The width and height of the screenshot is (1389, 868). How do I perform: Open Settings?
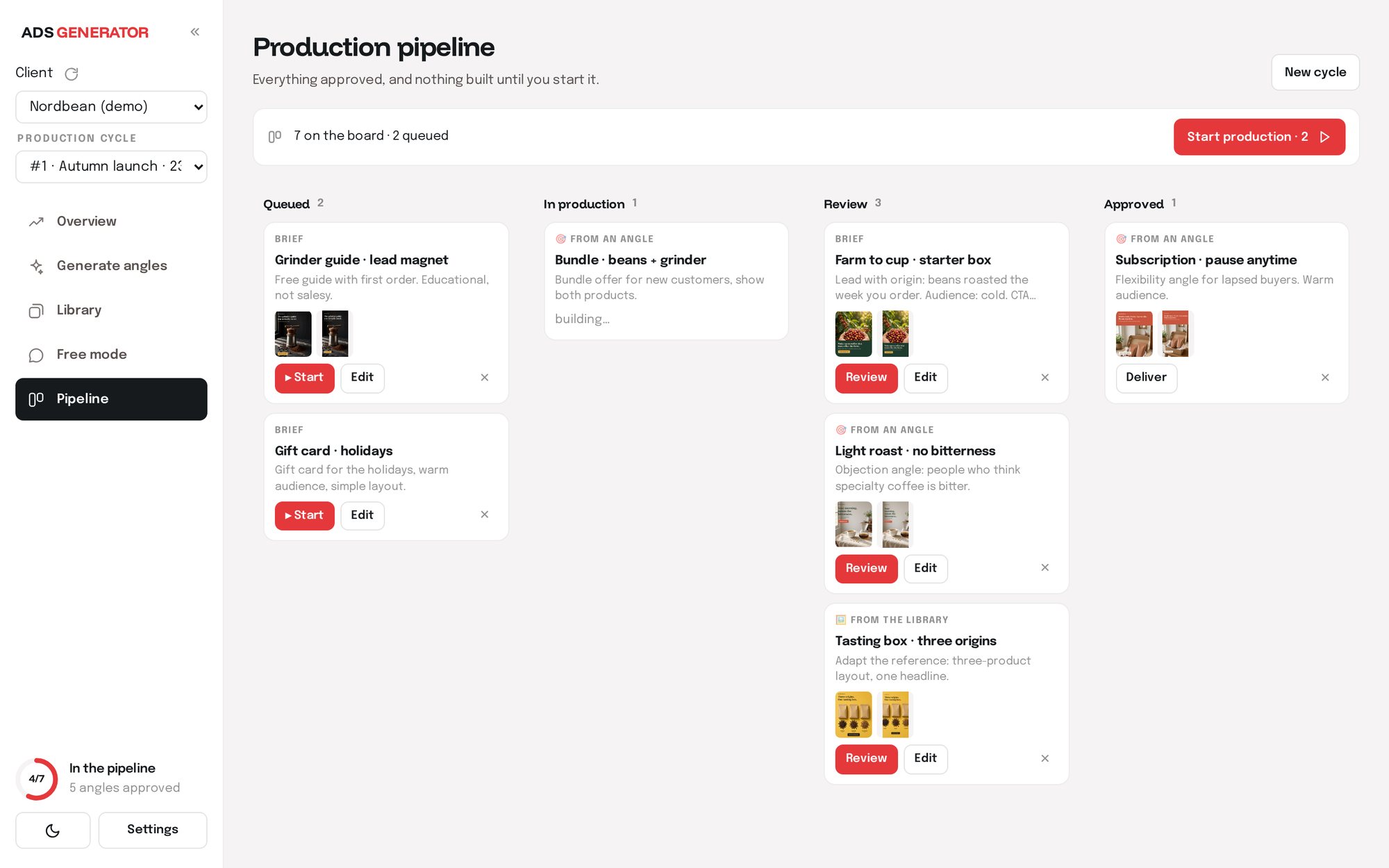(153, 831)
